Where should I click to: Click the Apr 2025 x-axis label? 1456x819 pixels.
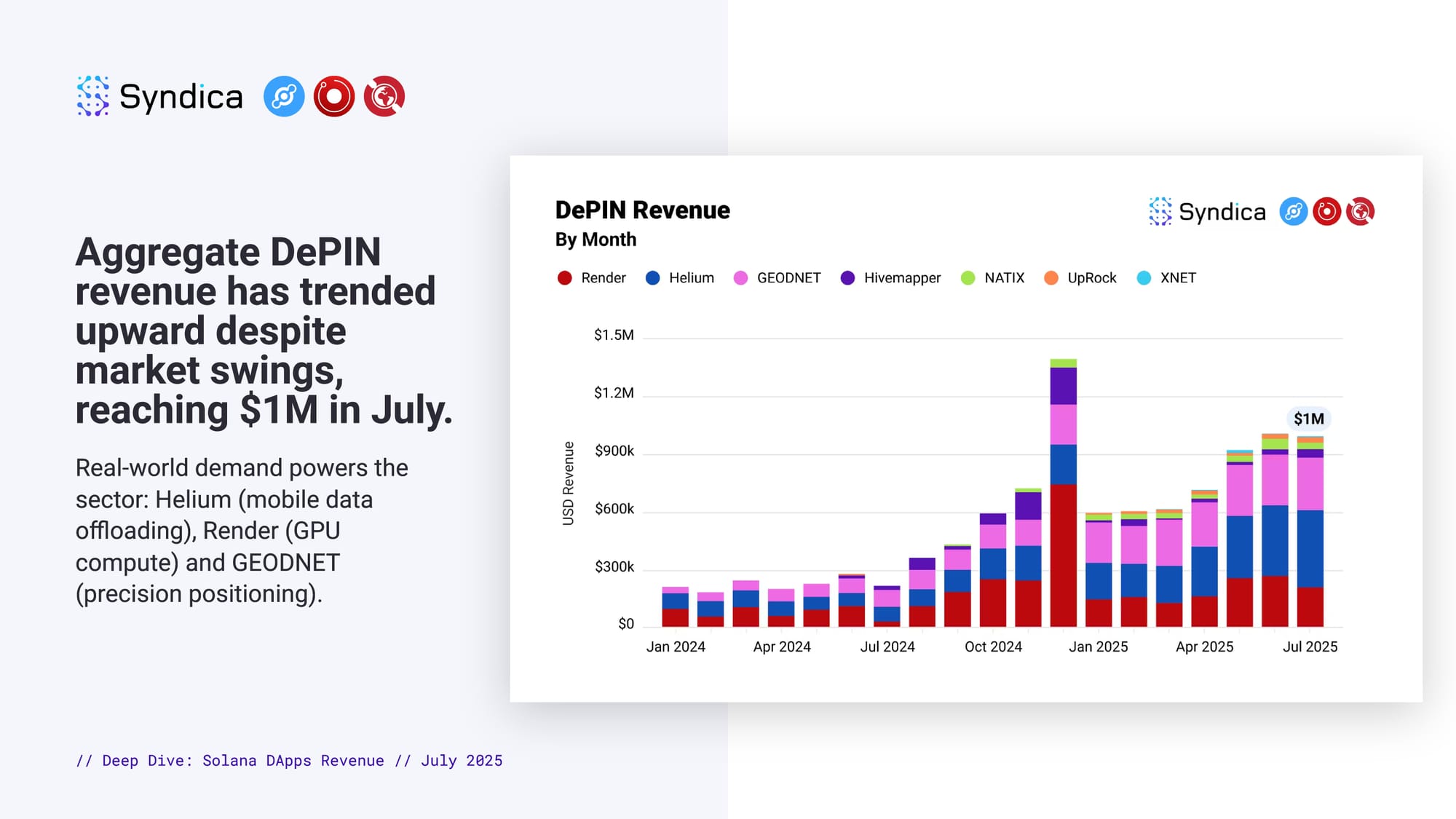1204,646
